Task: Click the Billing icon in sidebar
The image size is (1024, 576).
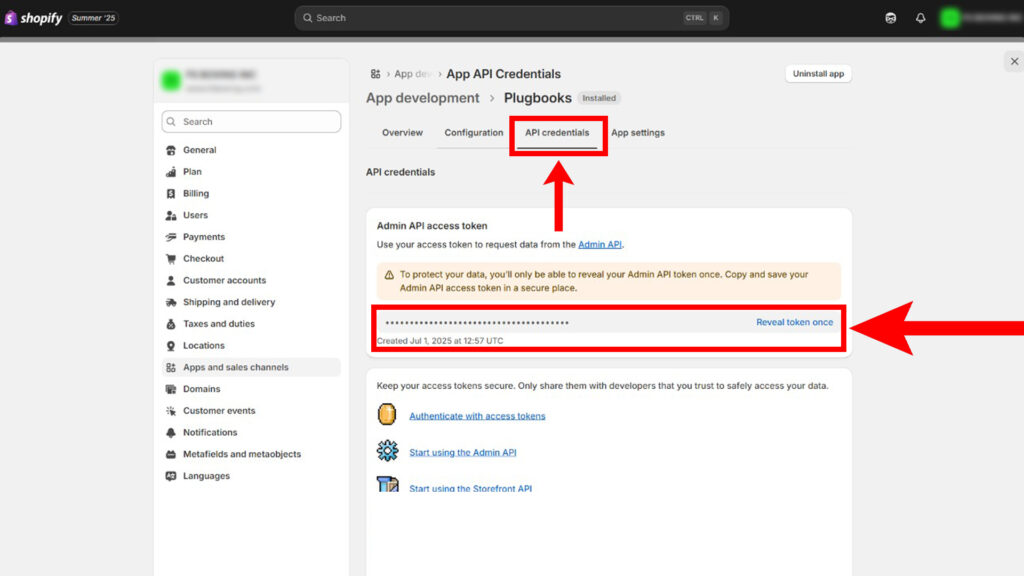Action: (171, 193)
